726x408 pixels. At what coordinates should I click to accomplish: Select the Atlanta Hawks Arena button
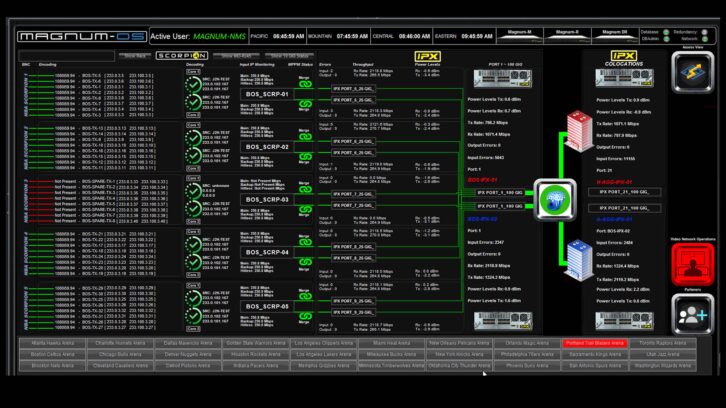coord(52,343)
